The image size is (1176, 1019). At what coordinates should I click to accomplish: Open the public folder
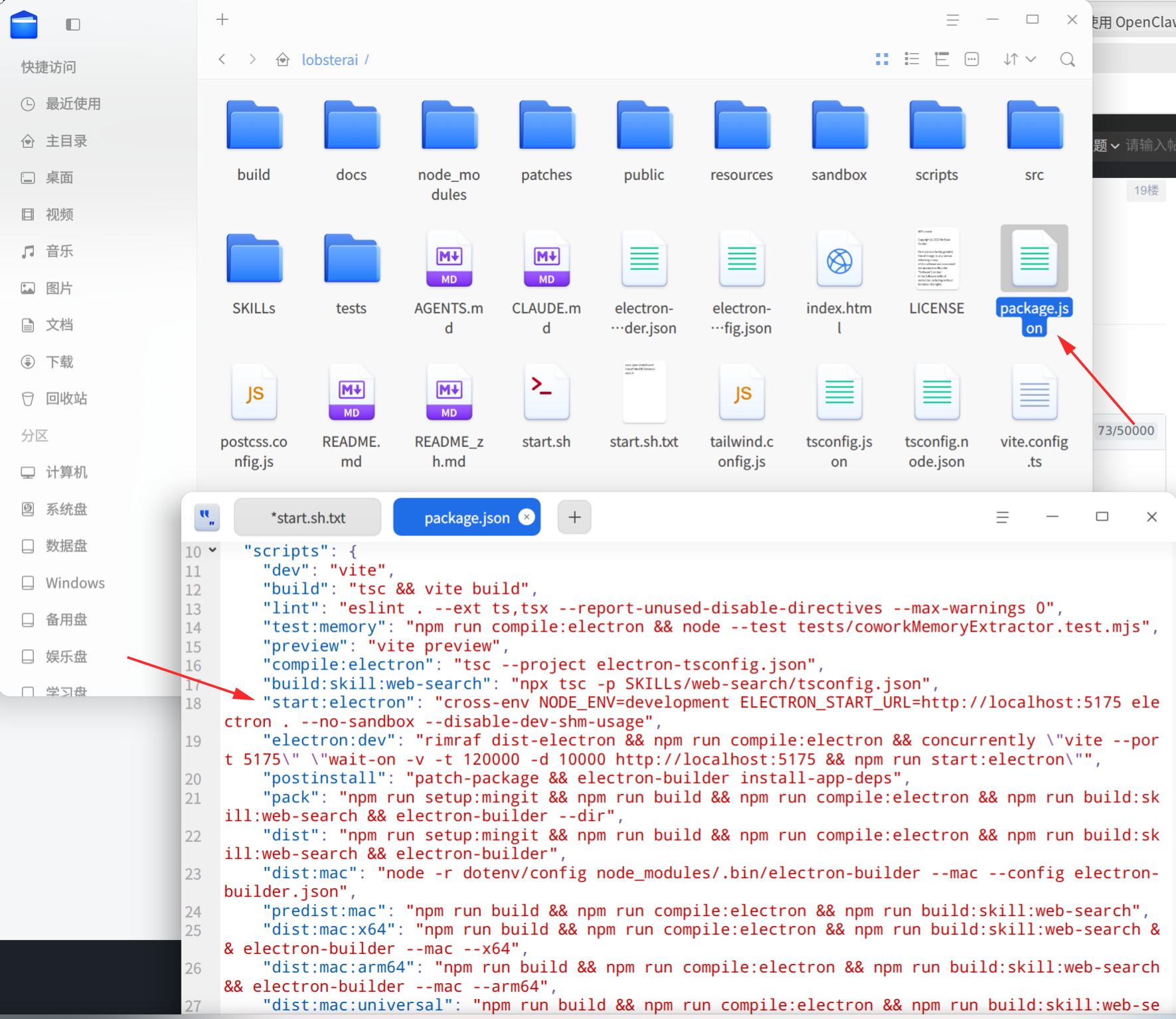pyautogui.click(x=644, y=125)
